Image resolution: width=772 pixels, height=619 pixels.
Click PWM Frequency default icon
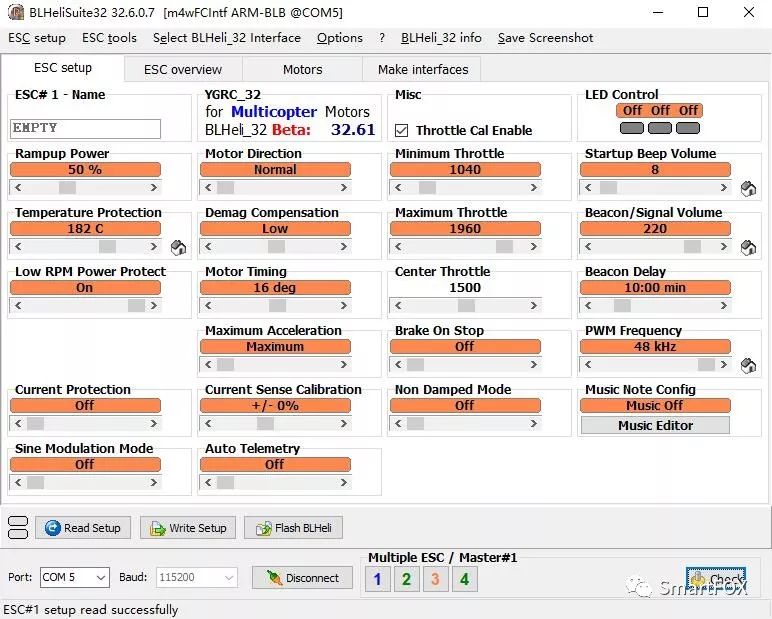748,365
